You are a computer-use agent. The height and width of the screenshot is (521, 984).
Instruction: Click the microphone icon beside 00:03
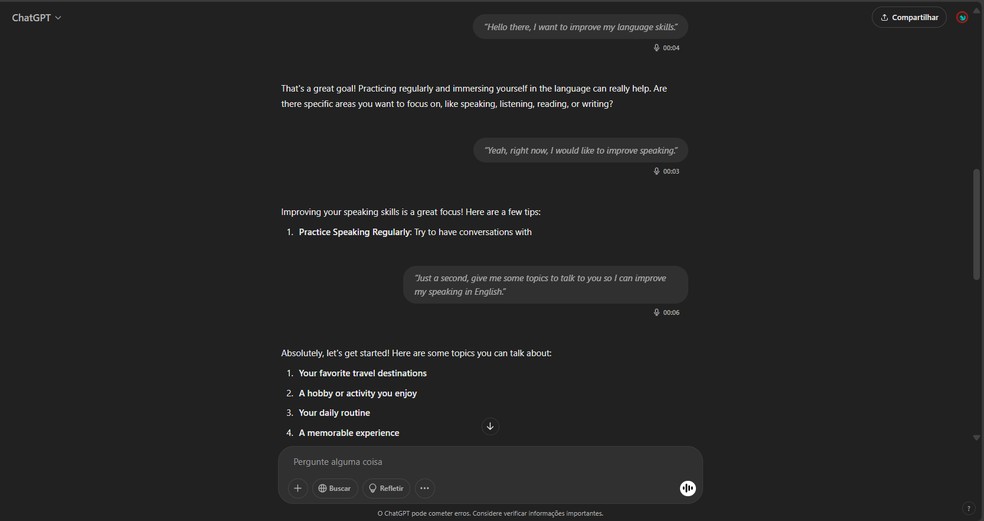[657, 172]
